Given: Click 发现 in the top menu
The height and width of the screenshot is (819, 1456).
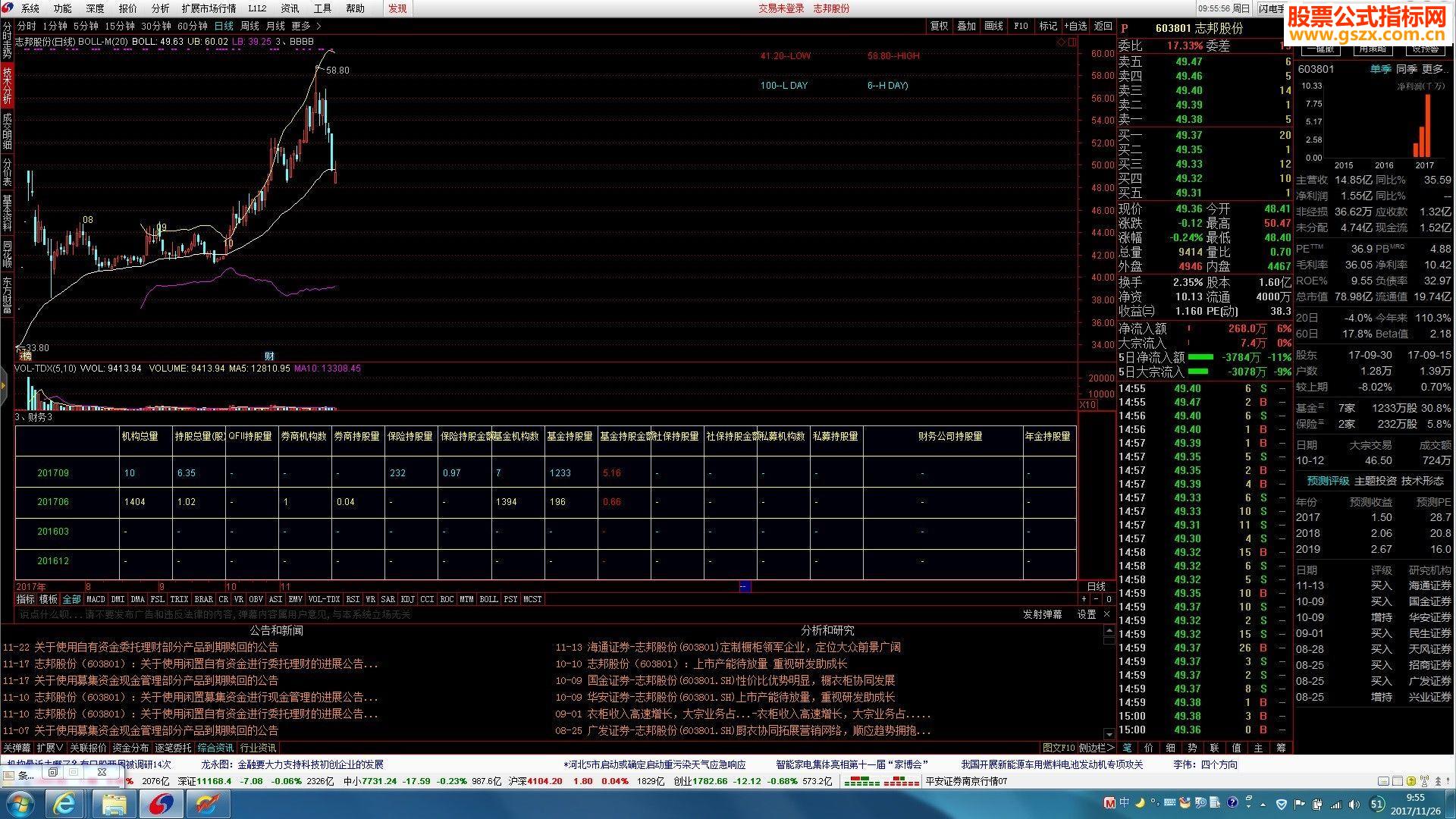Looking at the screenshot, I should tap(397, 8).
